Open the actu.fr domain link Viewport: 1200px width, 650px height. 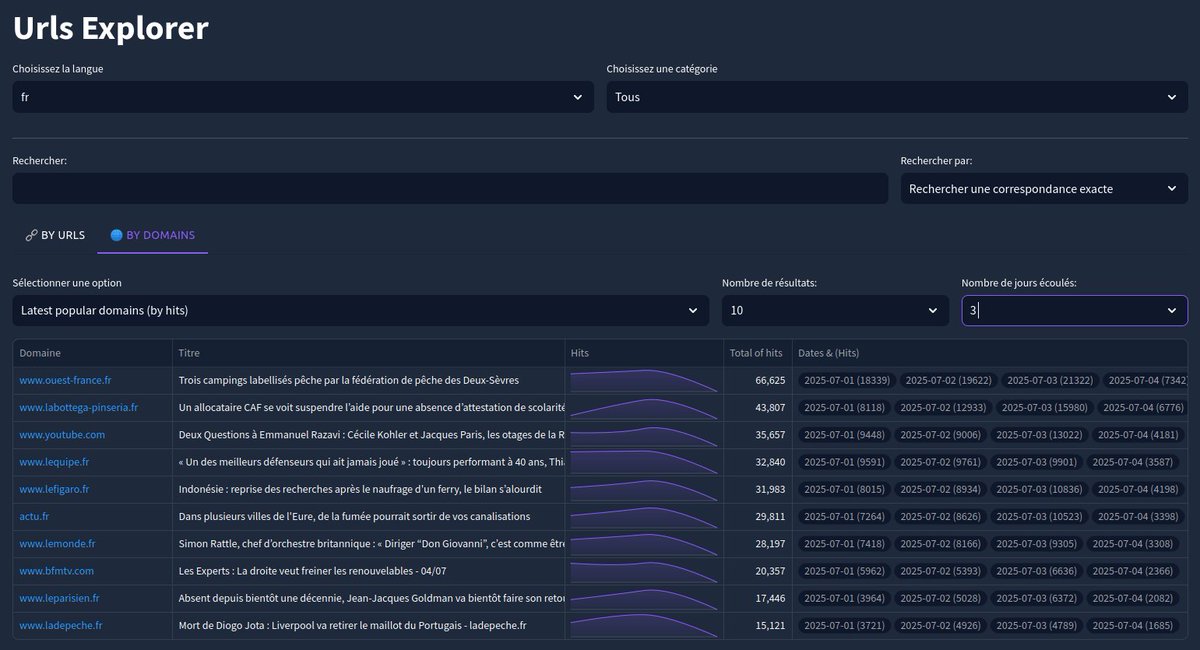tap(34, 516)
